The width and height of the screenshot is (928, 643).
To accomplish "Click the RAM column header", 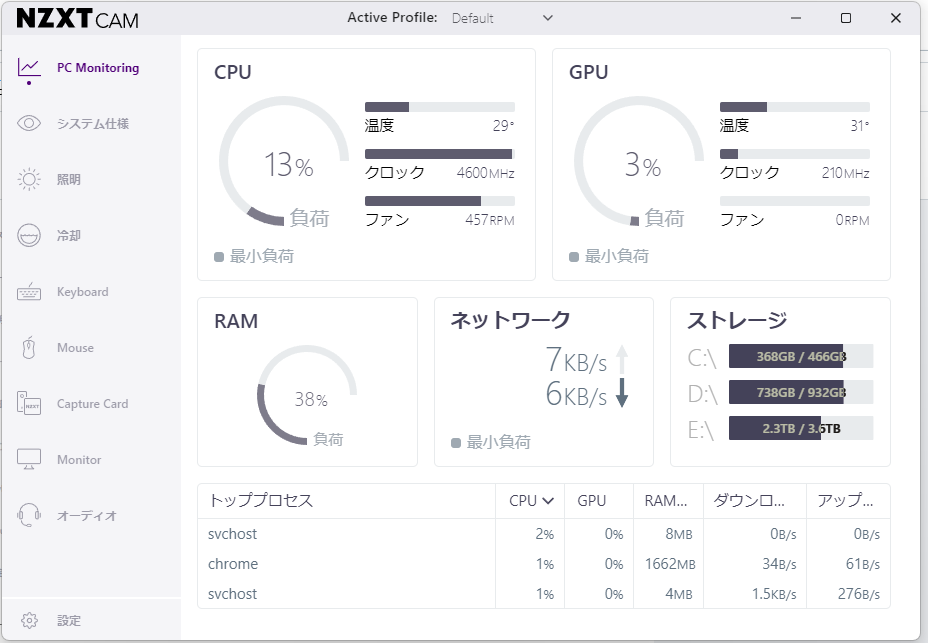I will point(668,501).
